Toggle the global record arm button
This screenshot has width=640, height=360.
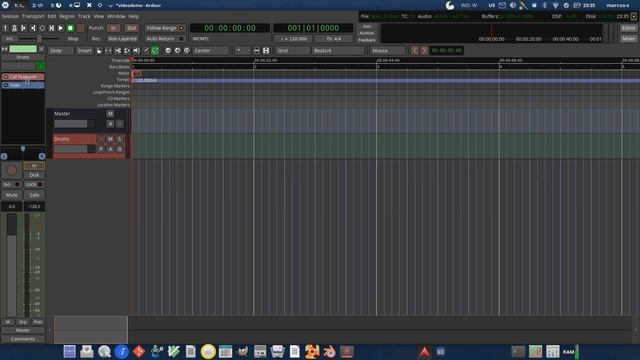coord(80,28)
